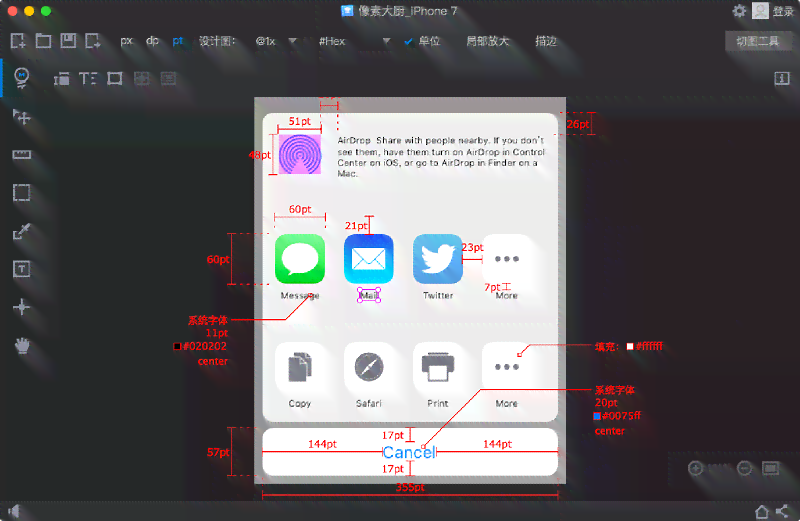Zoom in with the plus magnifier icon
Image resolution: width=800 pixels, height=521 pixels.
pyautogui.click(x=695, y=468)
